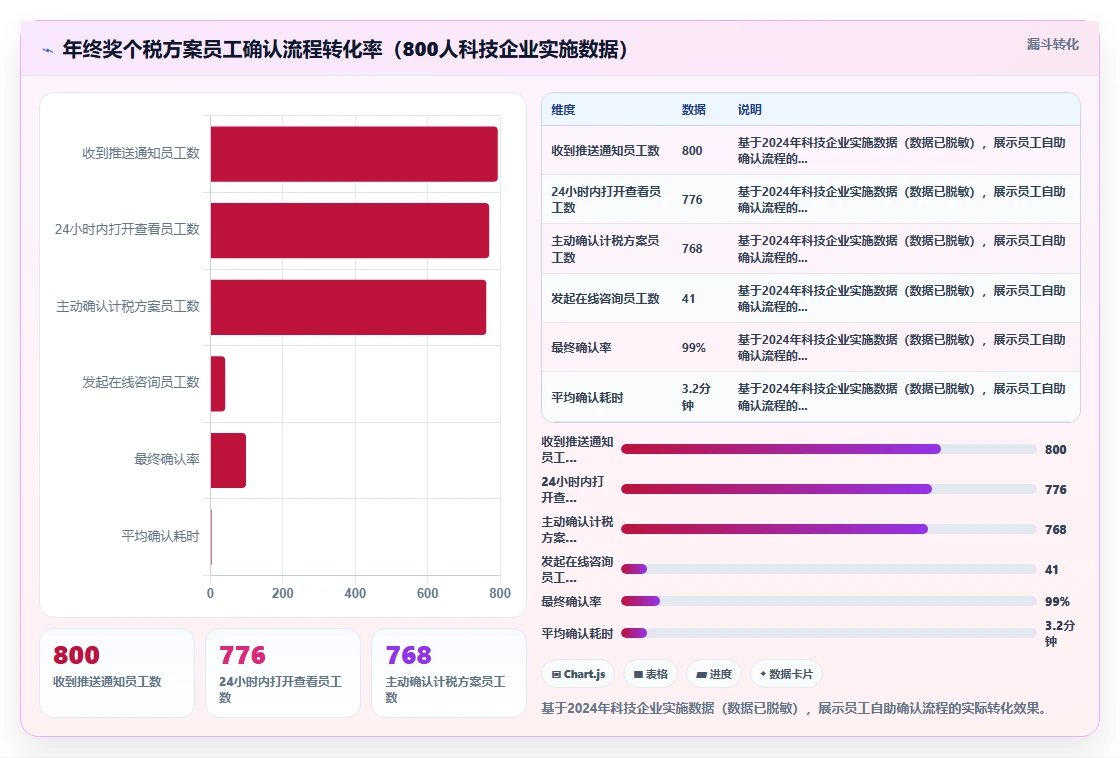This screenshot has height=758, width=1120.
Task: Click the 漏斗转化 tag in the header
Action: [x=1052, y=44]
